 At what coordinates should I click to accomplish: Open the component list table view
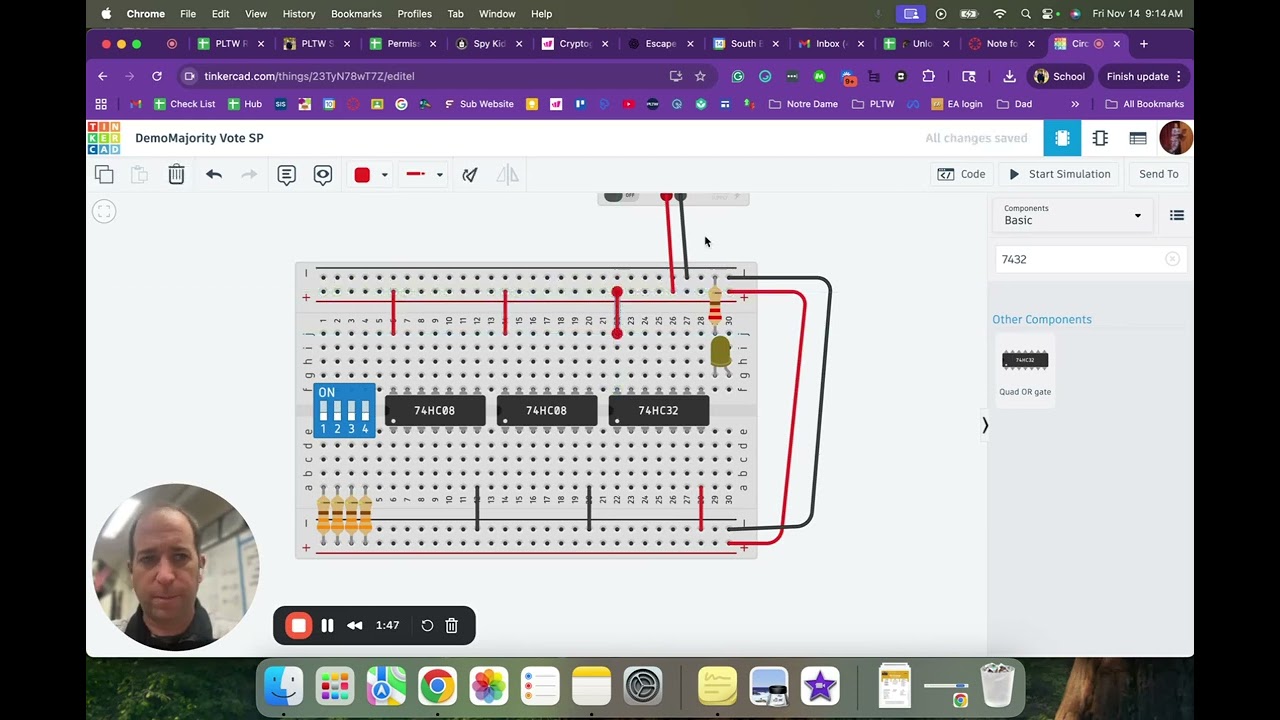tap(1138, 138)
